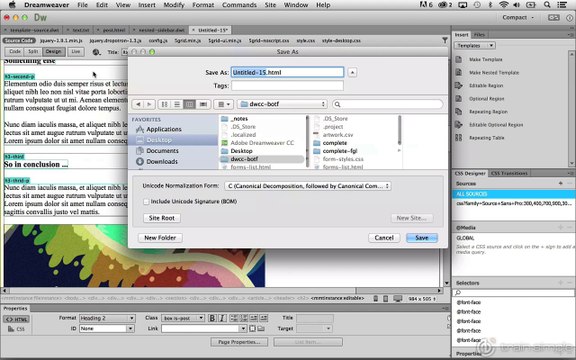This screenshot has width=576, height=360.
Task: Open the Commands menu
Action: pos(239,5)
